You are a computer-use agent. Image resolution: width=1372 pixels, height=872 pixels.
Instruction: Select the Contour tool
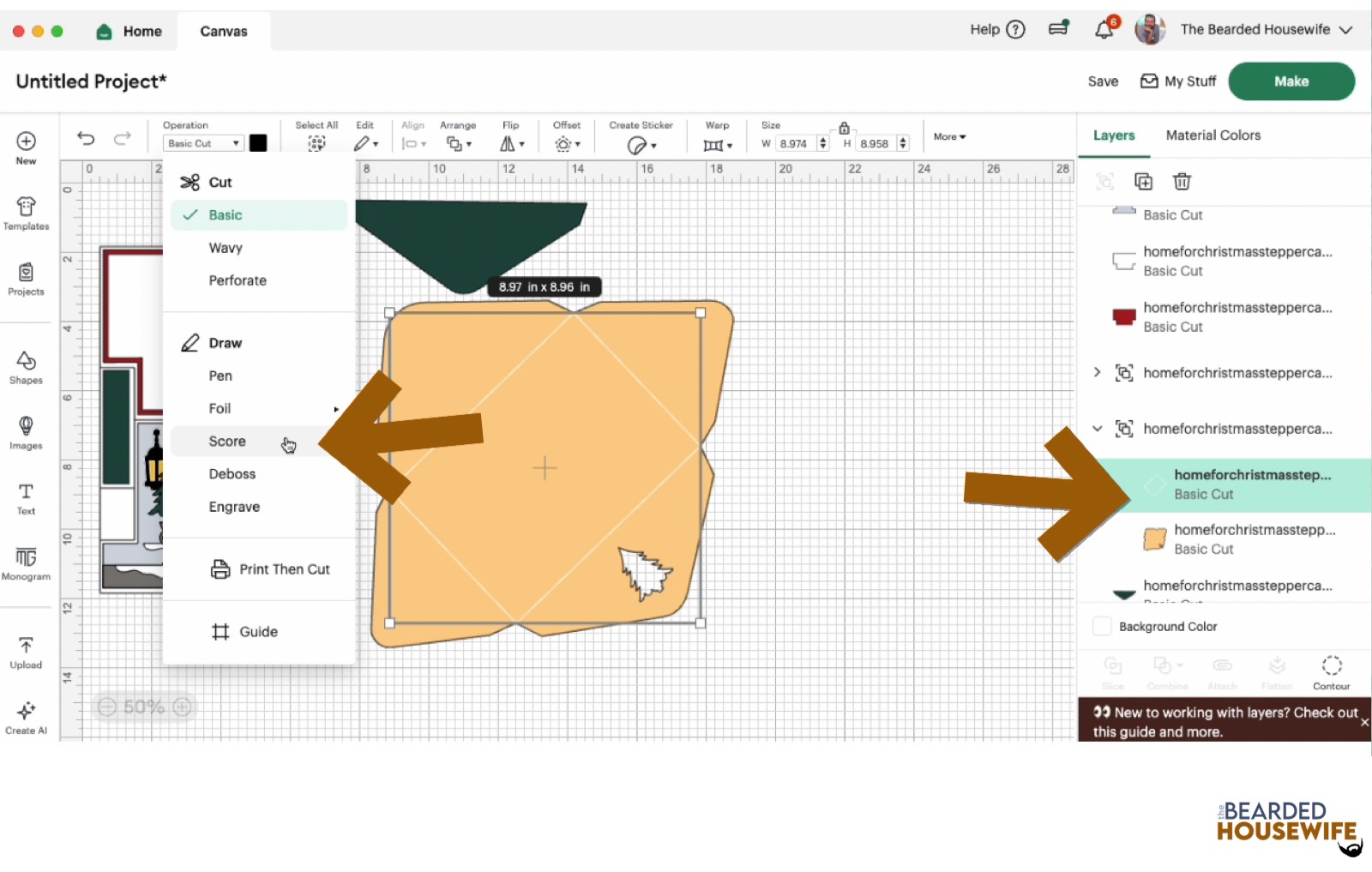[x=1331, y=672]
